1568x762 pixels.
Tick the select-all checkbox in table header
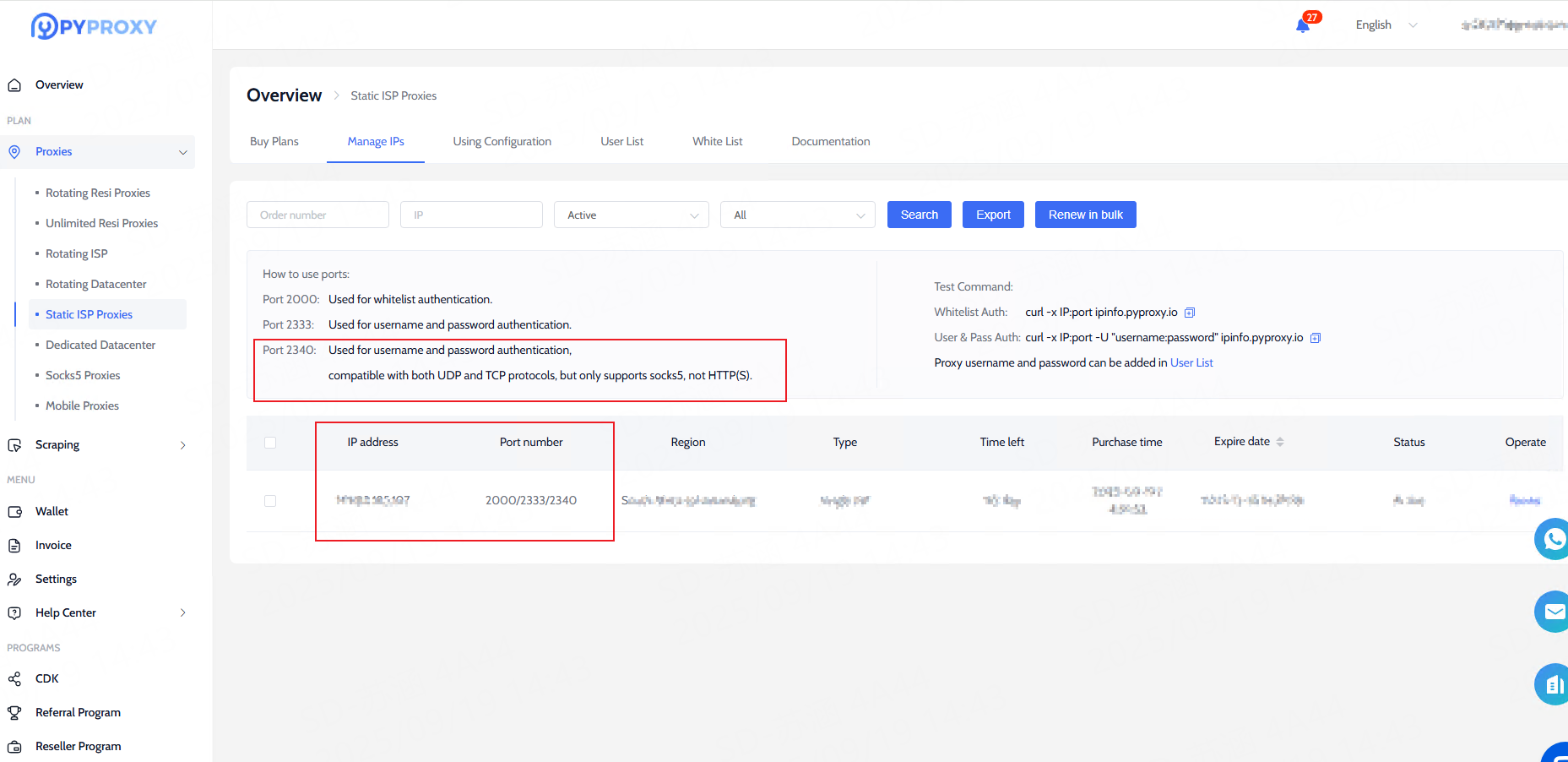tap(270, 443)
